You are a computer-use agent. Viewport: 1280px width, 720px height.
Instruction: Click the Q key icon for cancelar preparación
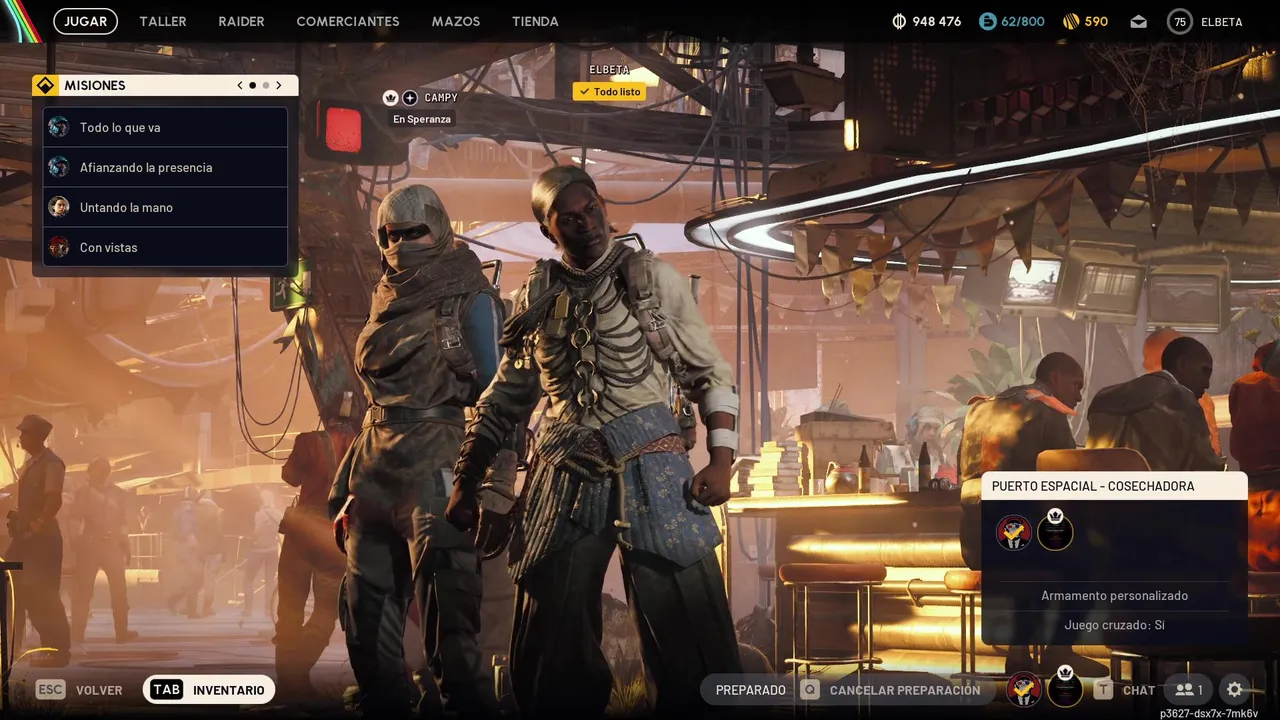(x=810, y=689)
